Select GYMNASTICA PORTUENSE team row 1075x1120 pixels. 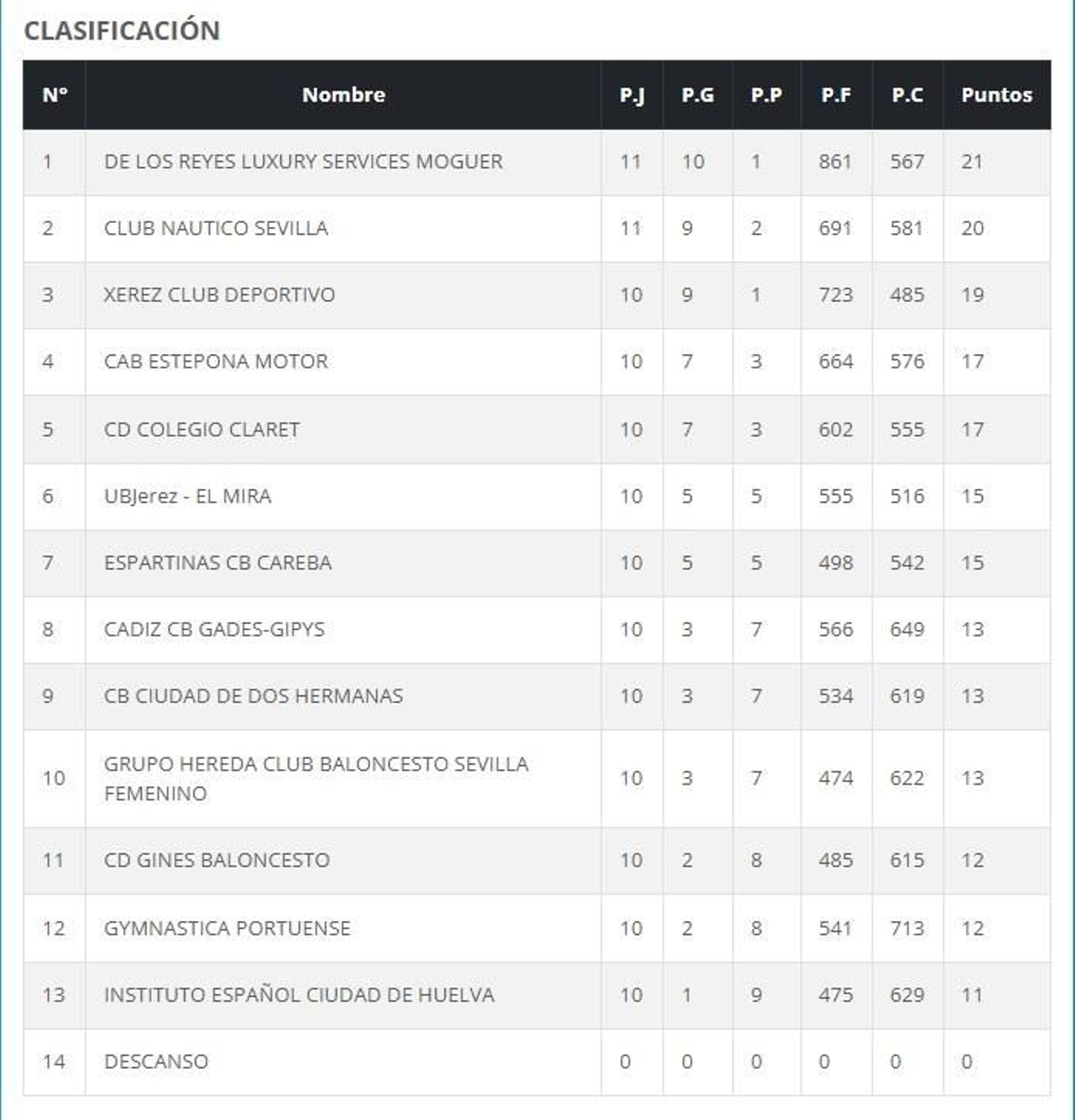coord(227,929)
